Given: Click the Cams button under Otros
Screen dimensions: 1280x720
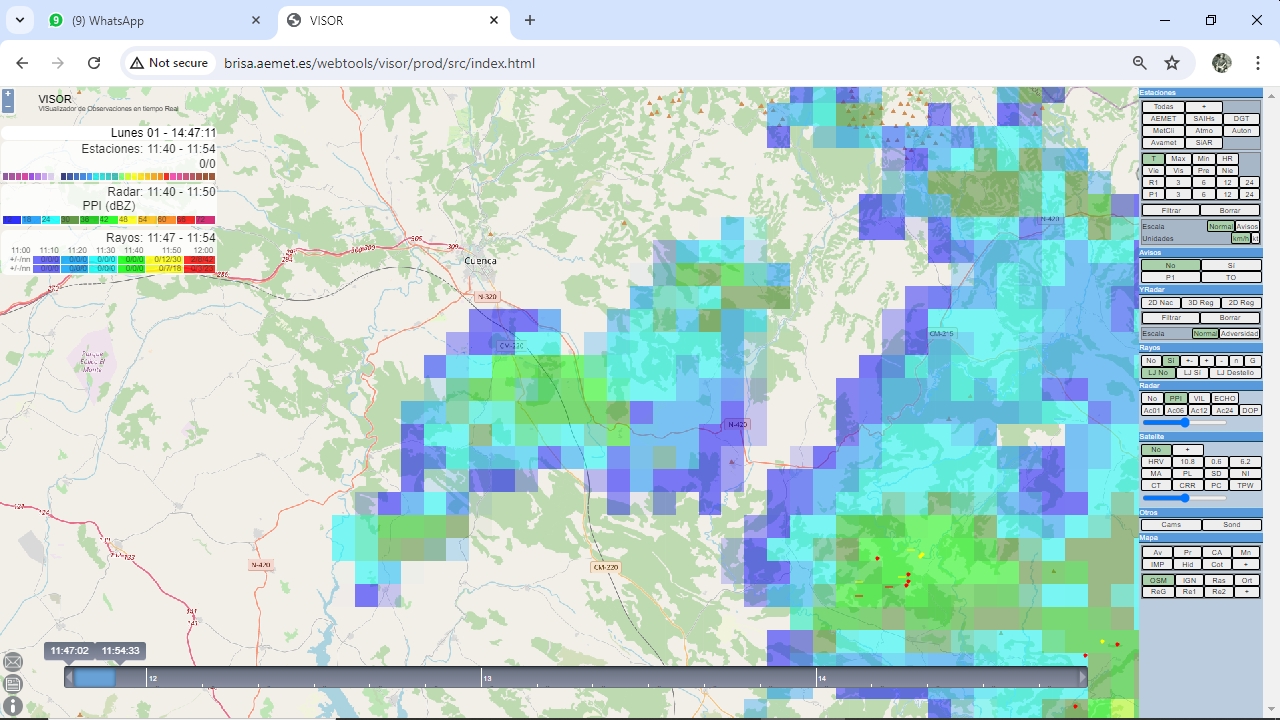Looking at the screenshot, I should [1171, 525].
